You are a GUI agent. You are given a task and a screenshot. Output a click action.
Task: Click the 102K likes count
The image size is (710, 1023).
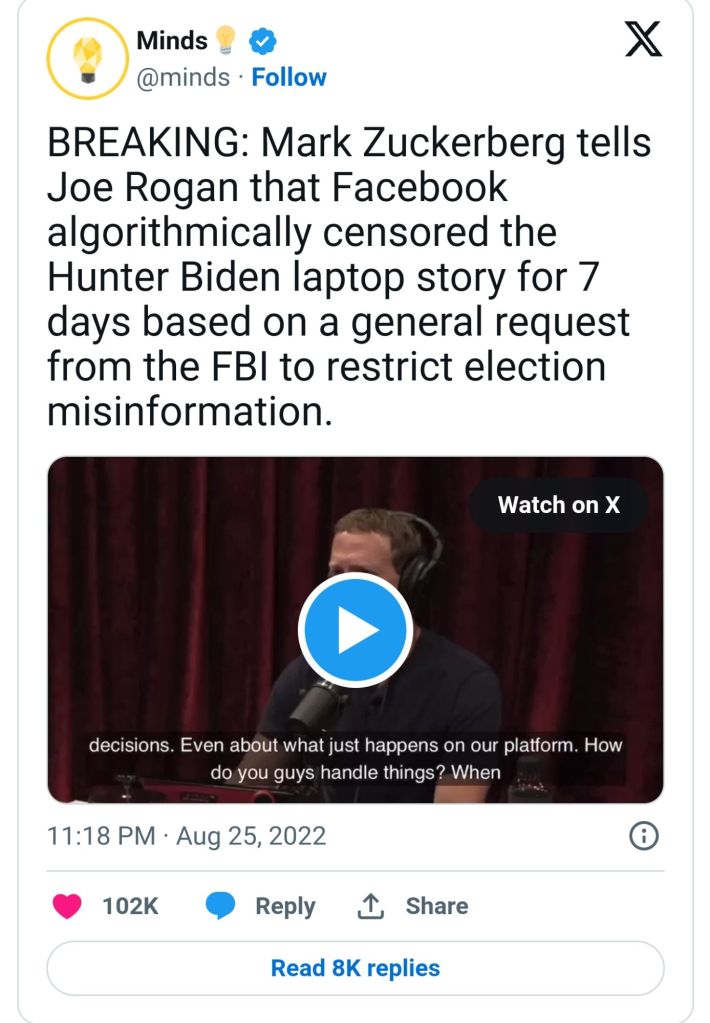click(130, 906)
